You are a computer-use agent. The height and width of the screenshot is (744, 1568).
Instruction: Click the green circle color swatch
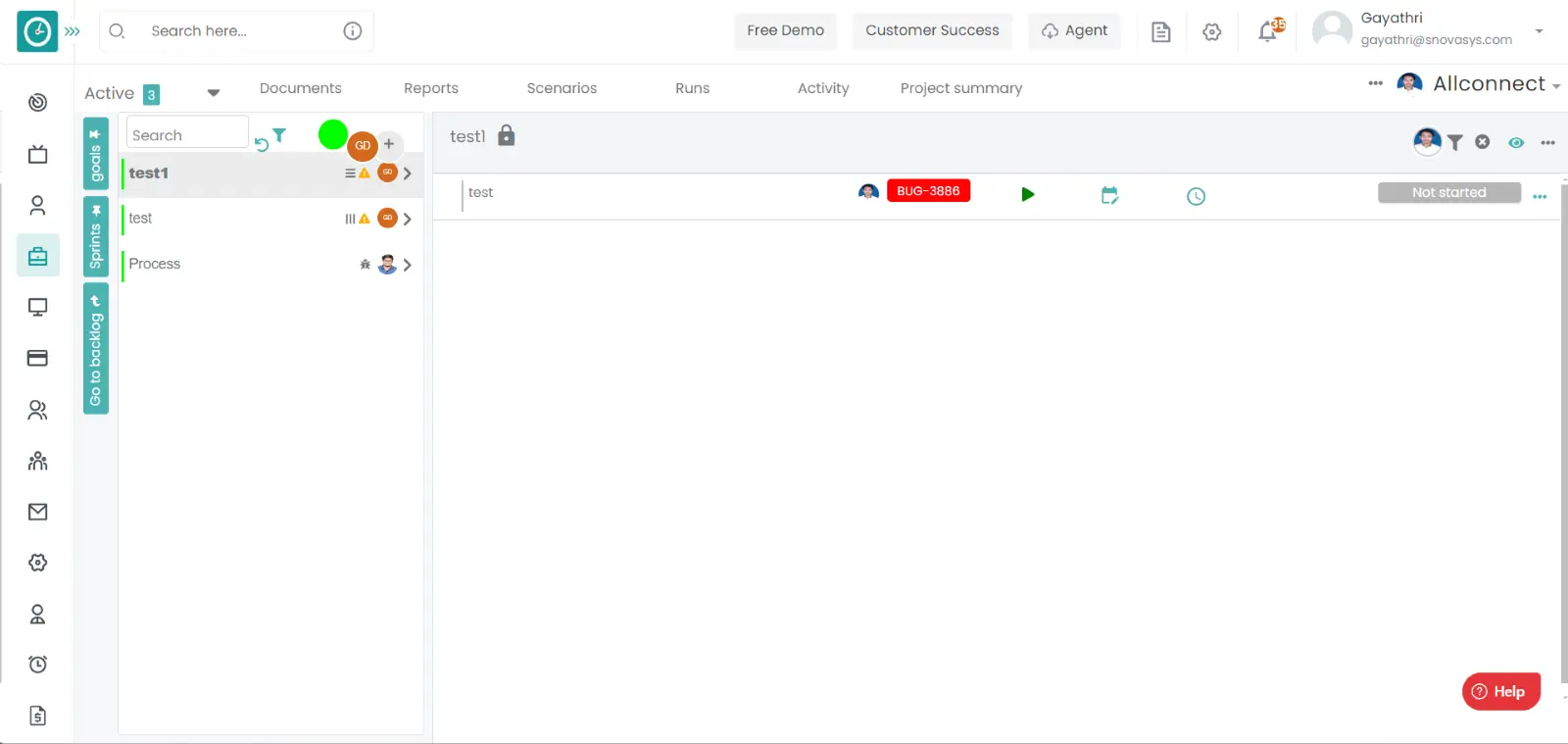(x=332, y=134)
